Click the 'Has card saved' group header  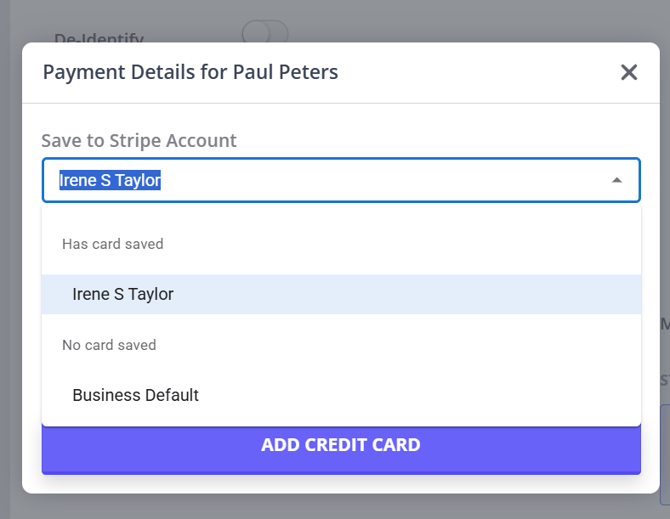(112, 244)
